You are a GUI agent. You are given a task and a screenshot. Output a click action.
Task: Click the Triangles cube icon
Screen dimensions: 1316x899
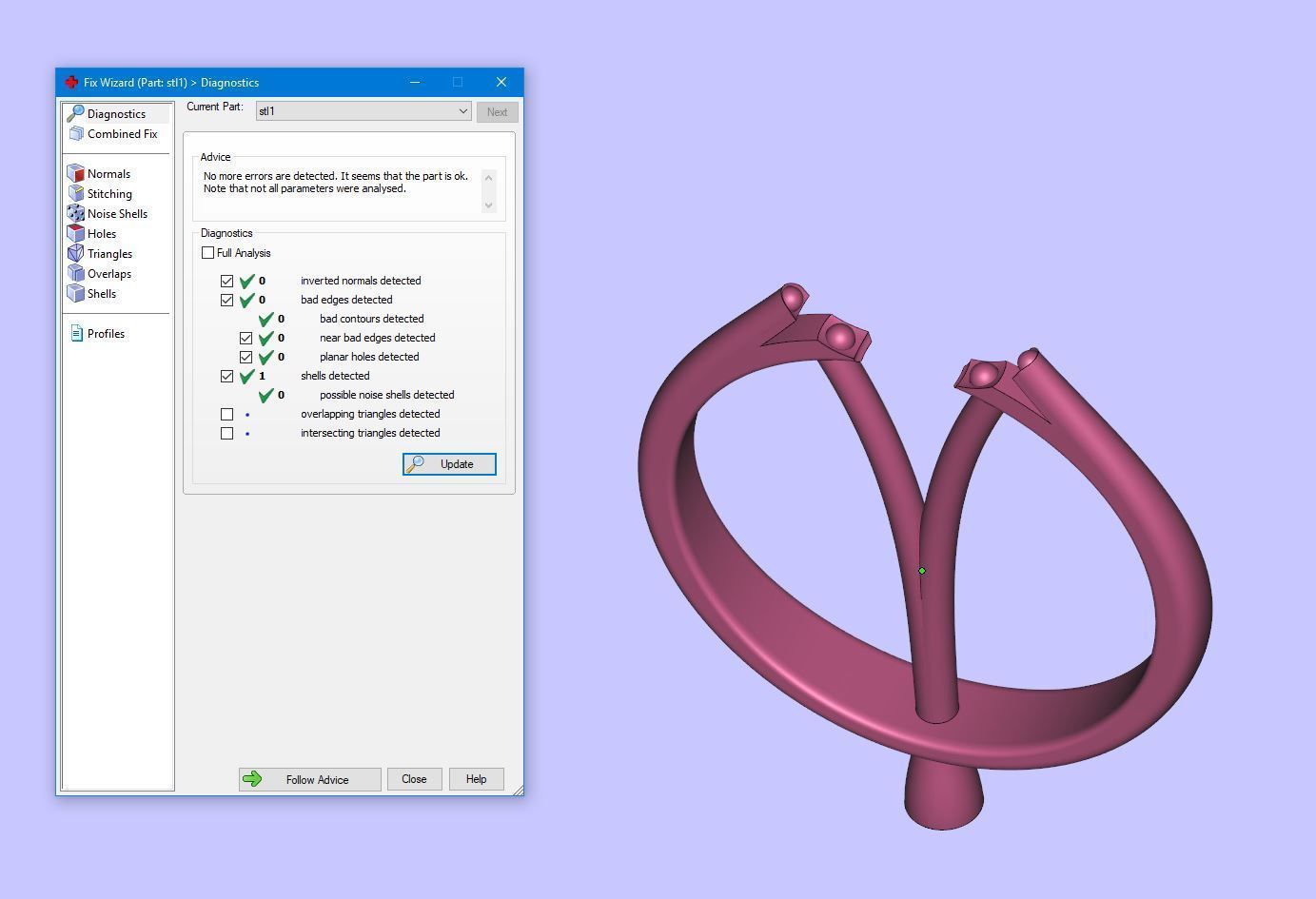pyautogui.click(x=76, y=253)
